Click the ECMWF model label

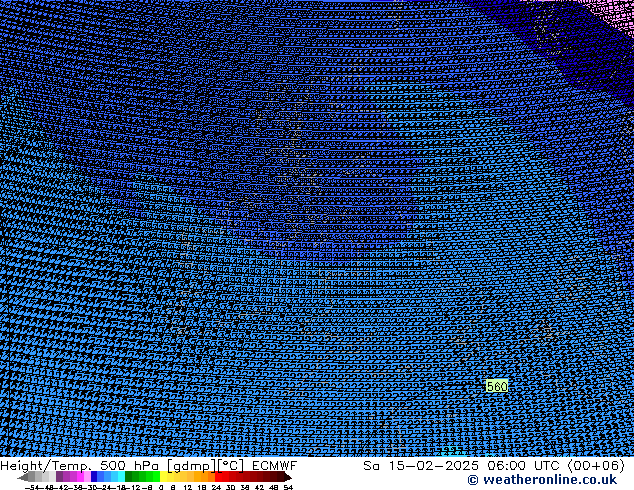click(274, 466)
